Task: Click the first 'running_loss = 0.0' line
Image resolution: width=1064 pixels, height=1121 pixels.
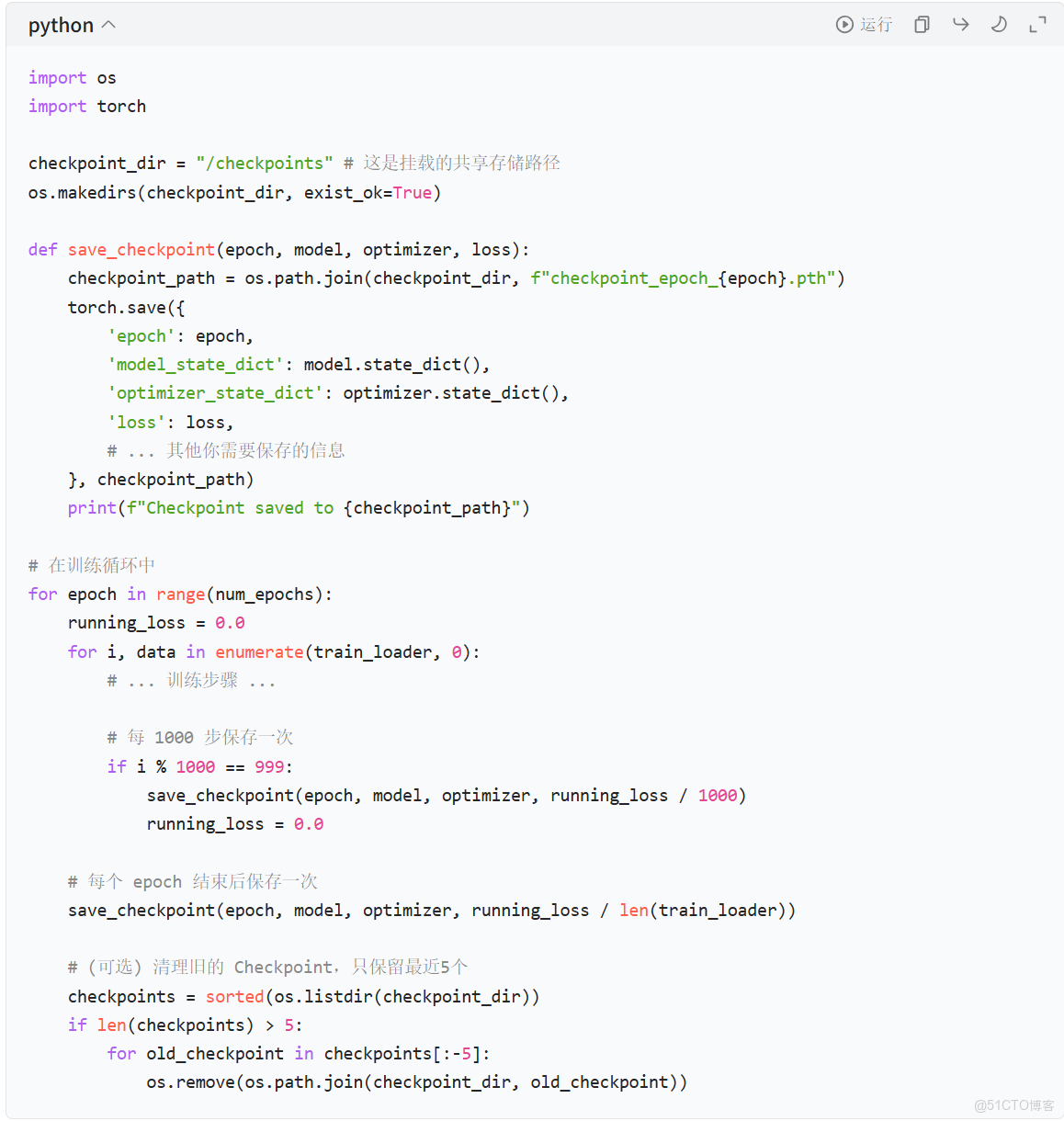Action: point(156,623)
